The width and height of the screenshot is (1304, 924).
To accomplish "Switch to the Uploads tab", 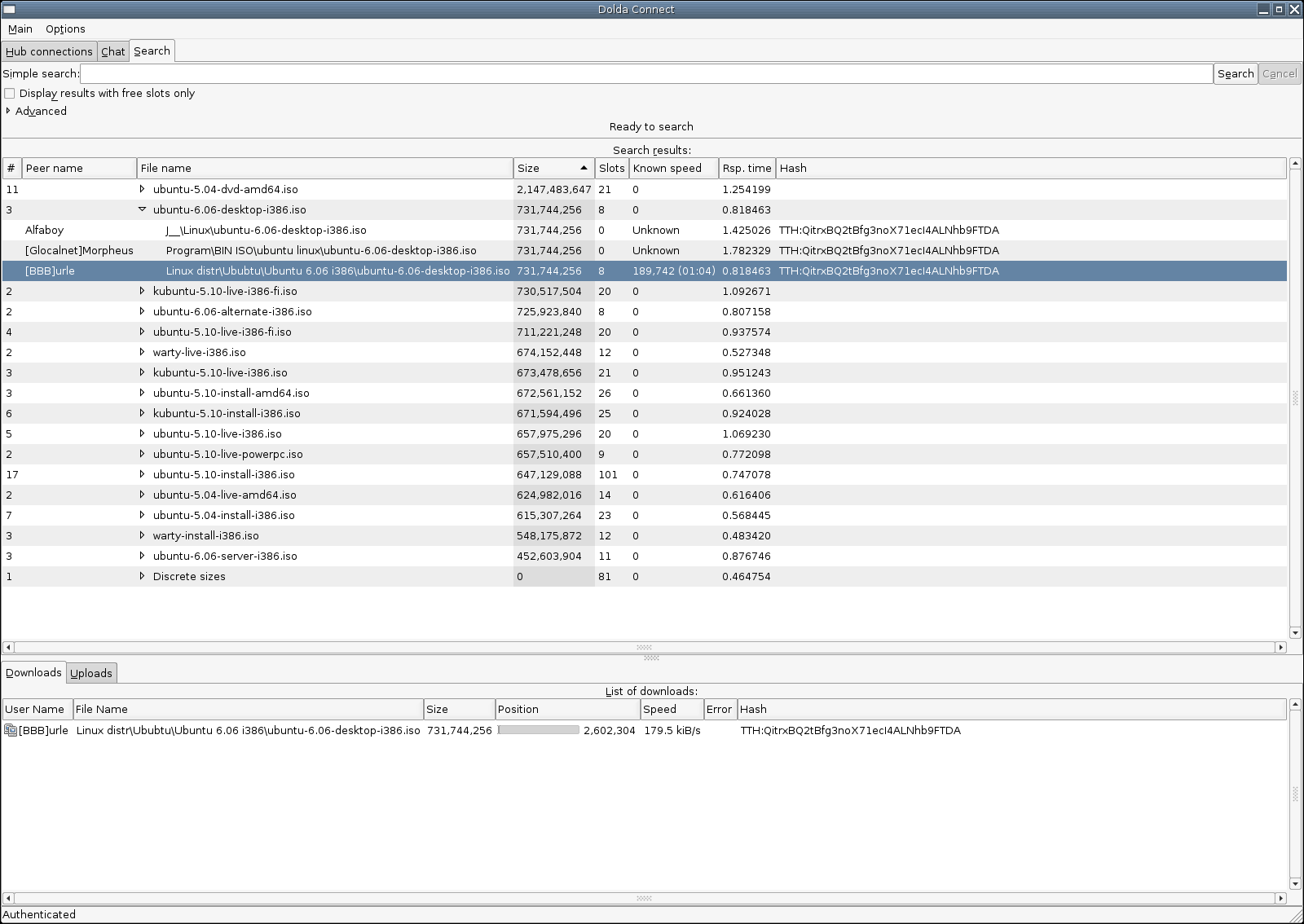I will pos(91,673).
